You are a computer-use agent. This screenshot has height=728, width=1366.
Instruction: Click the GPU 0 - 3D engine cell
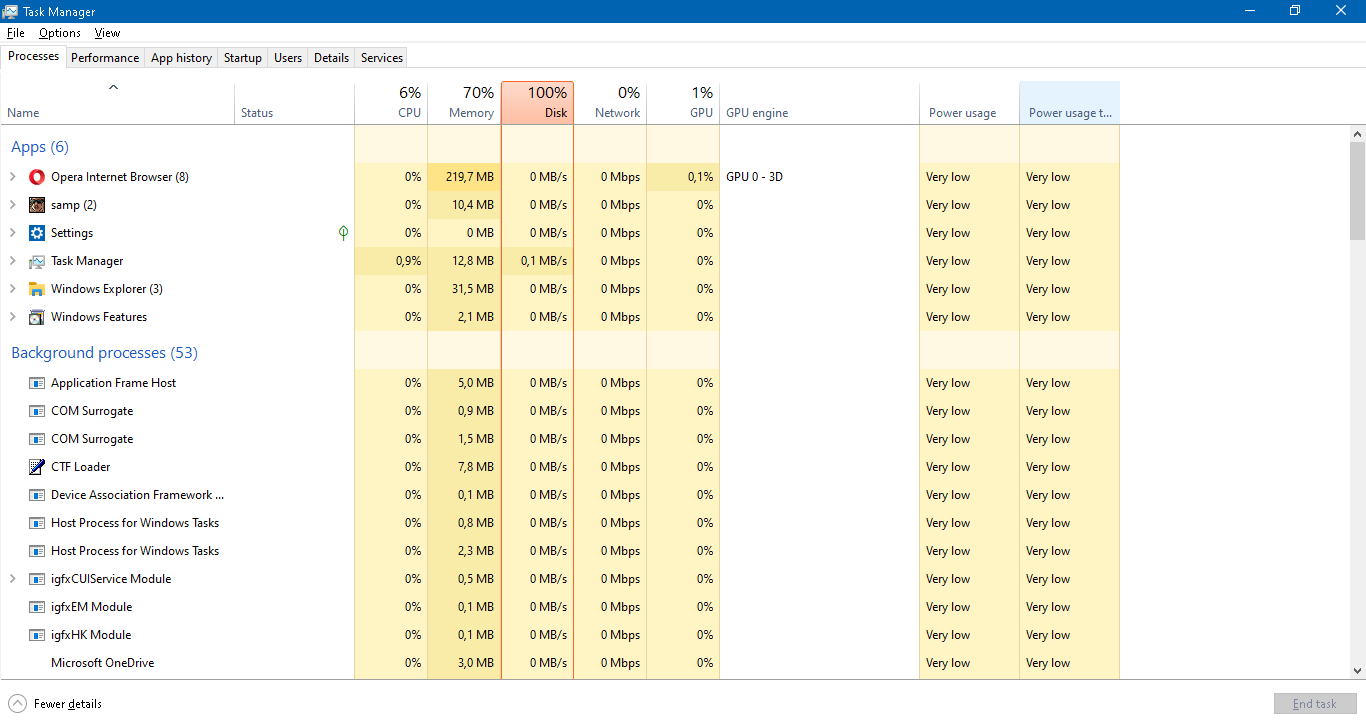(x=819, y=177)
